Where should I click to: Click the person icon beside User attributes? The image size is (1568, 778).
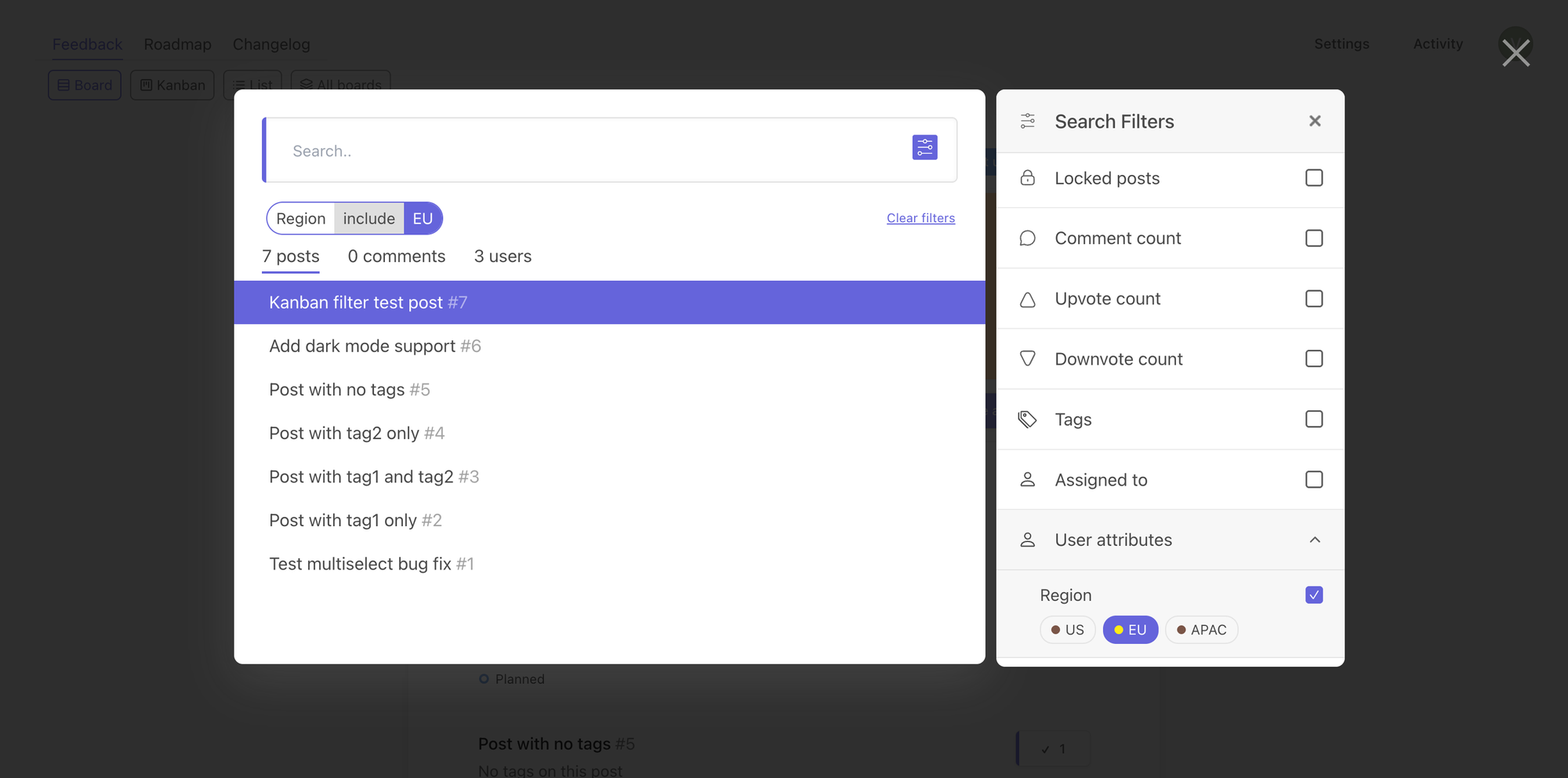1027,540
